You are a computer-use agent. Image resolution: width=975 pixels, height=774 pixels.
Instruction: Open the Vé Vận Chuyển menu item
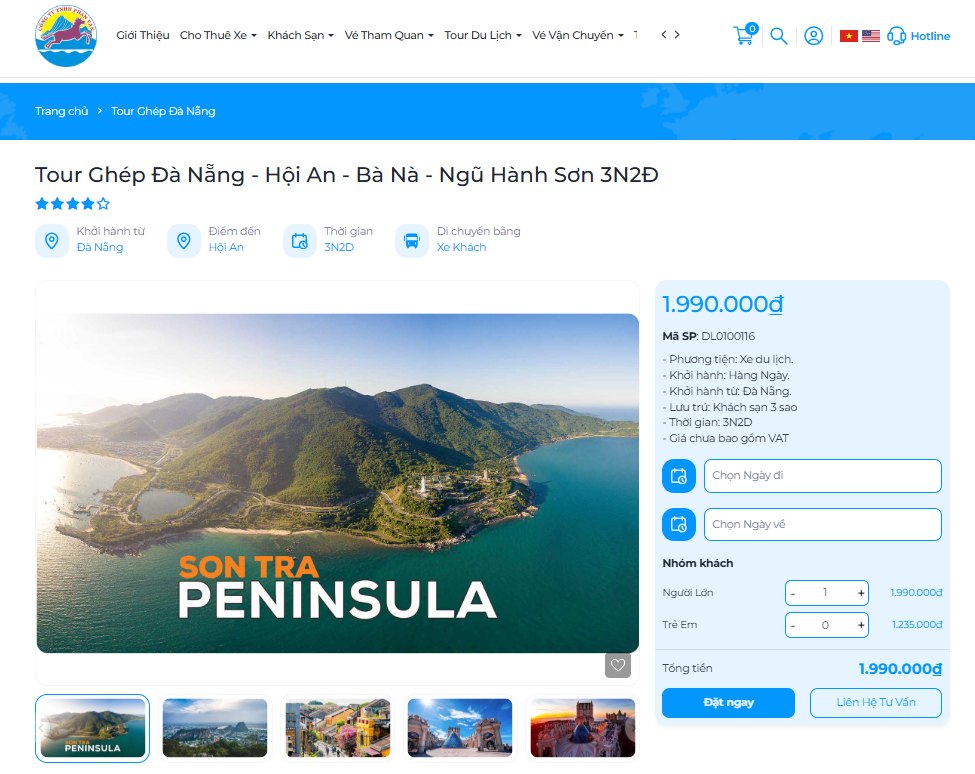point(576,35)
